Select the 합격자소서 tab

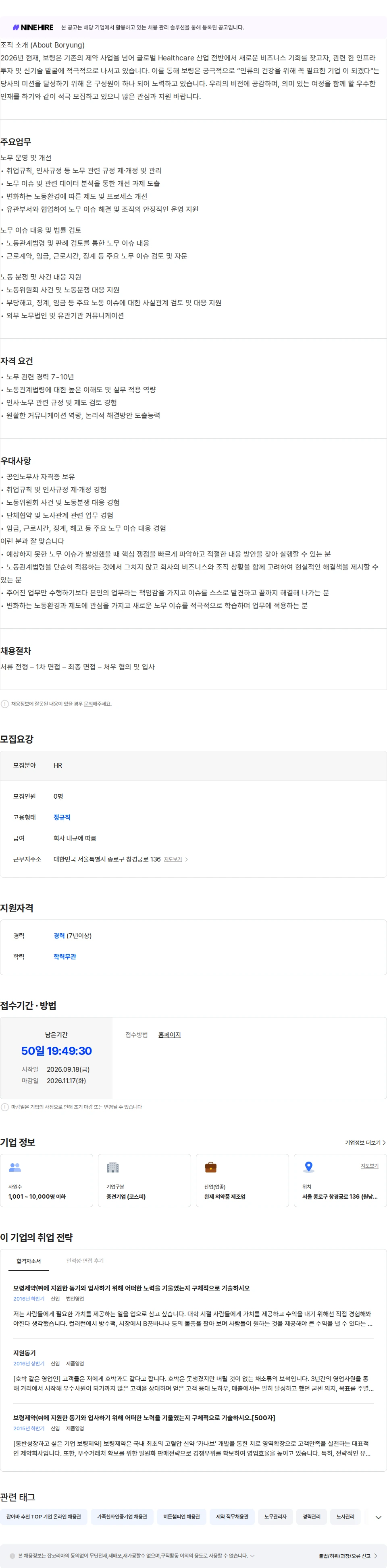tap(29, 1261)
